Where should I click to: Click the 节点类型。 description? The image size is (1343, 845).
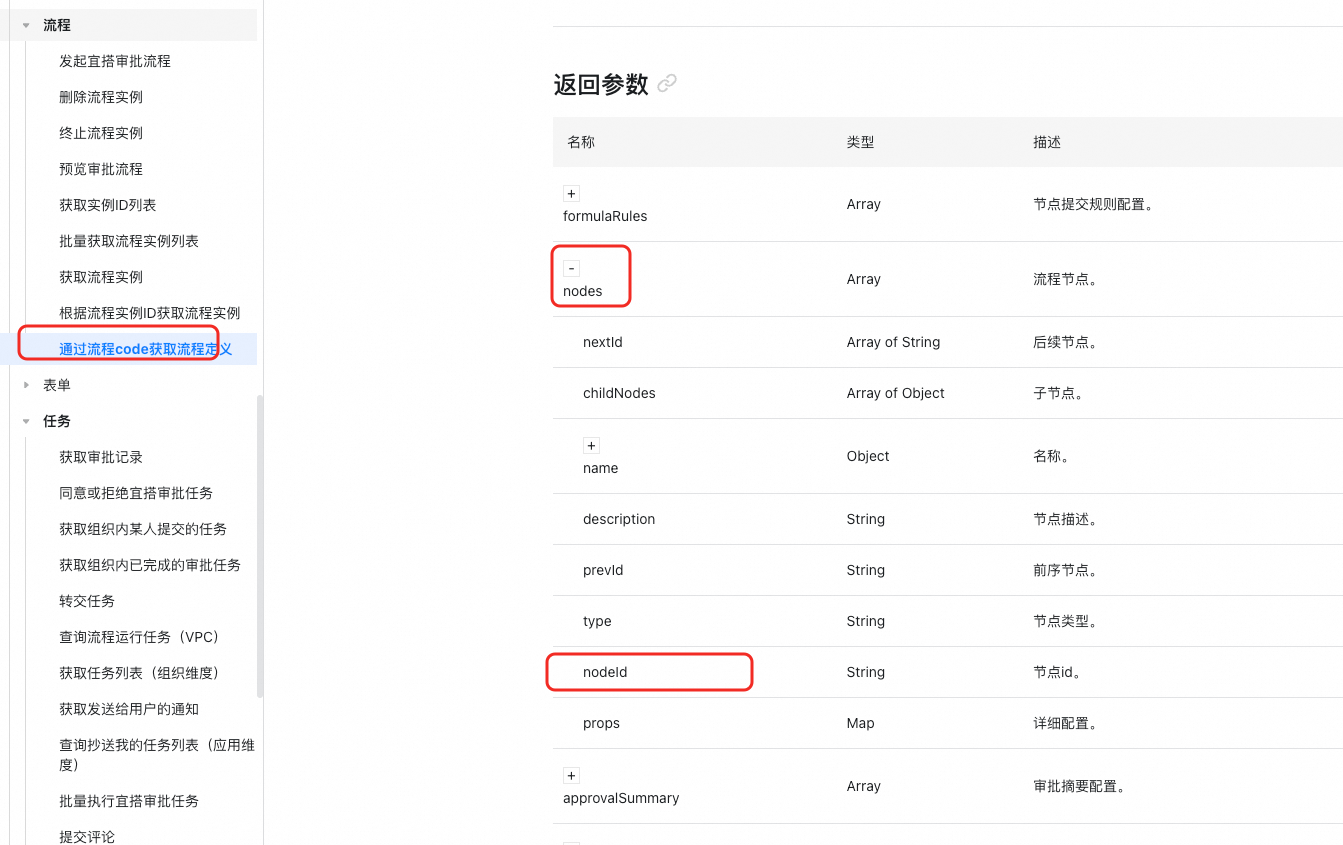(x=1065, y=621)
